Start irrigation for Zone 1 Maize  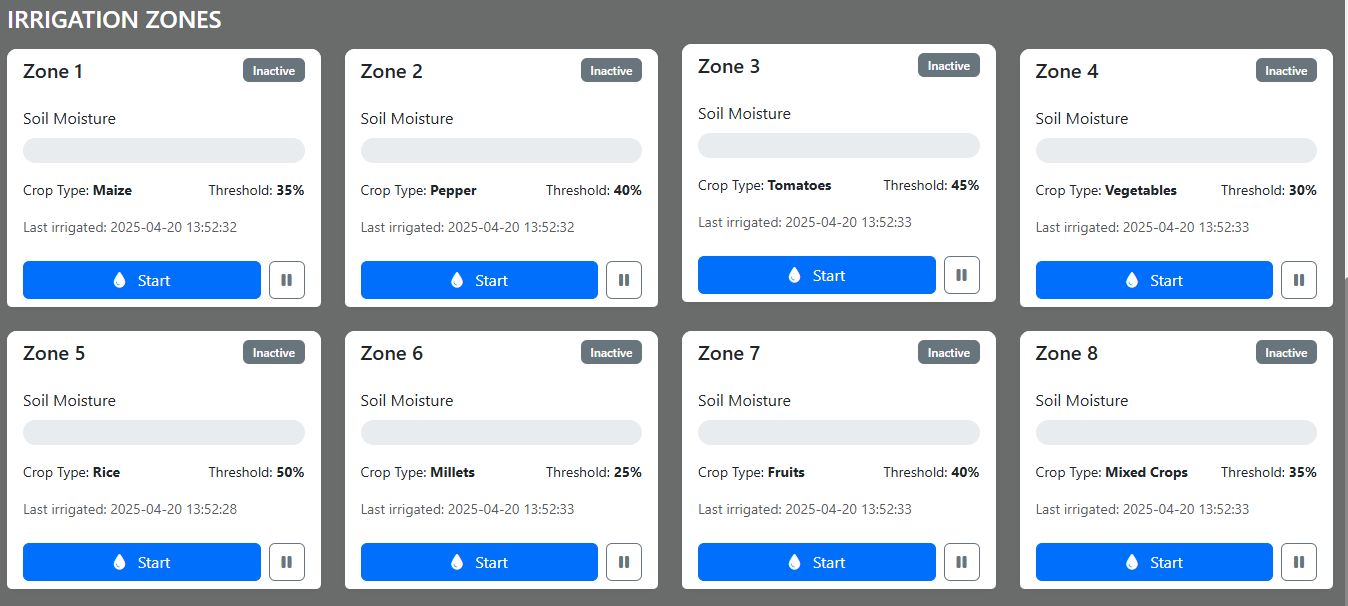click(142, 280)
